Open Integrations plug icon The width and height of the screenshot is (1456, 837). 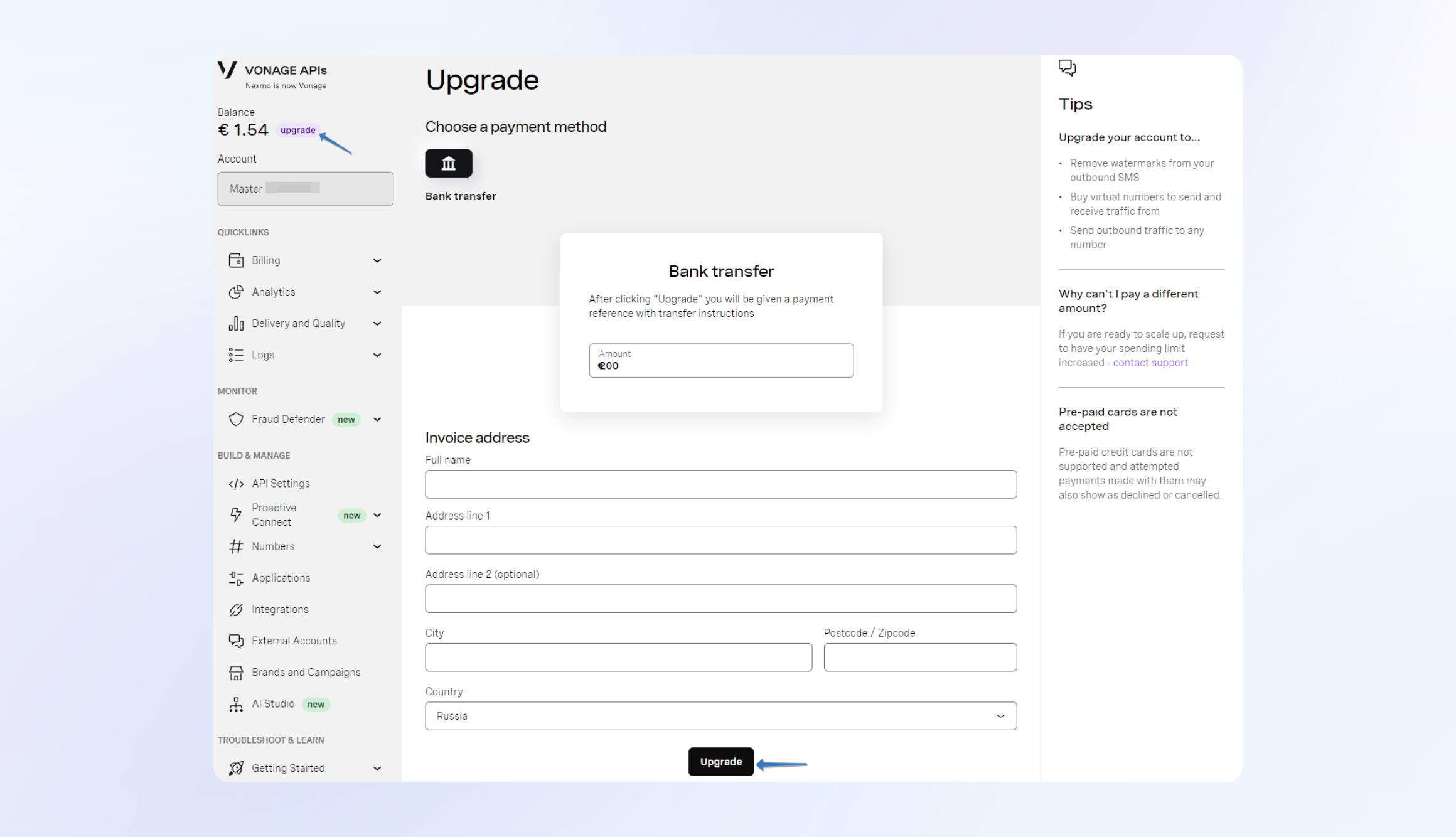236,610
